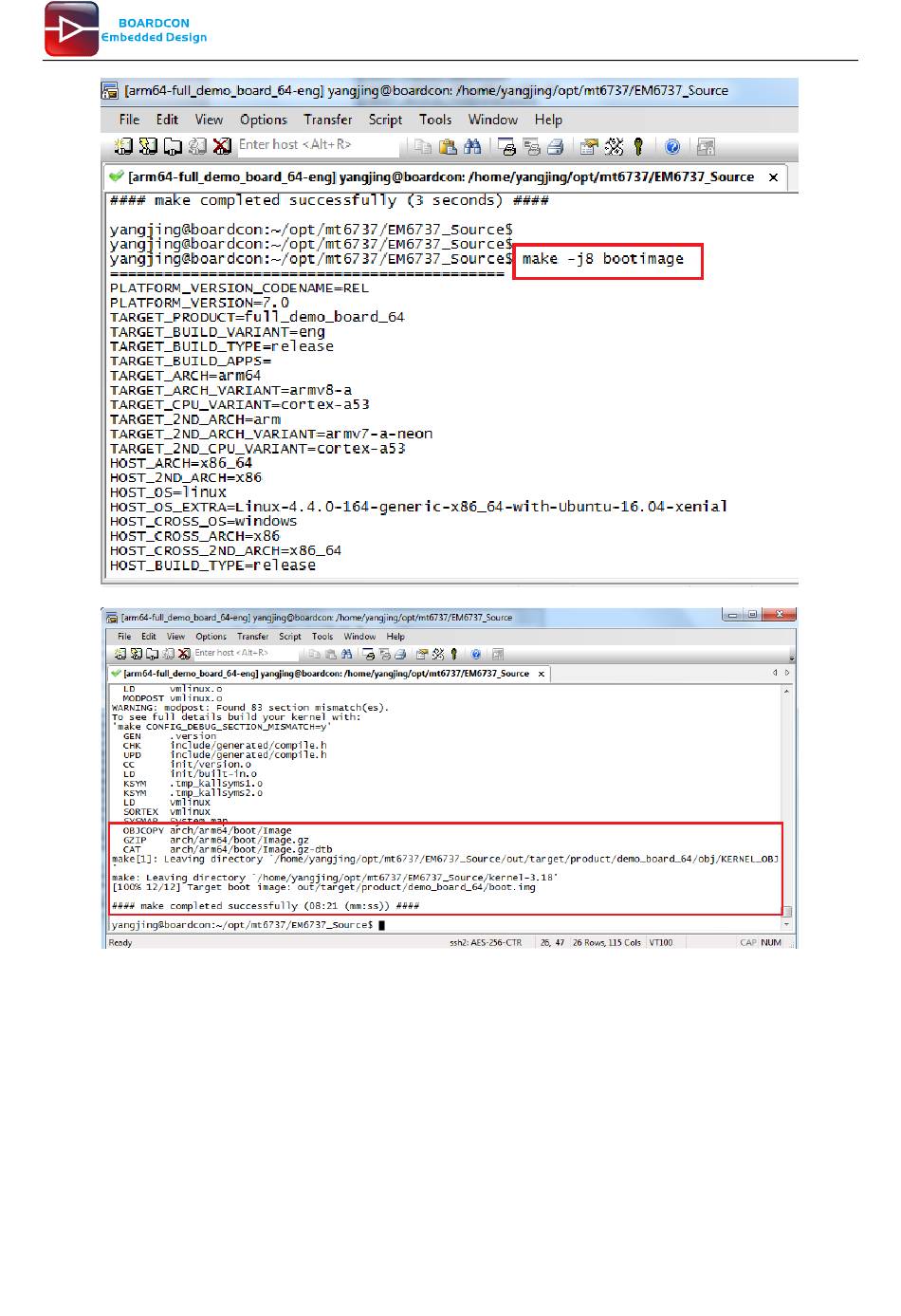Open the Tools menu in the lower window

[x=322, y=637]
